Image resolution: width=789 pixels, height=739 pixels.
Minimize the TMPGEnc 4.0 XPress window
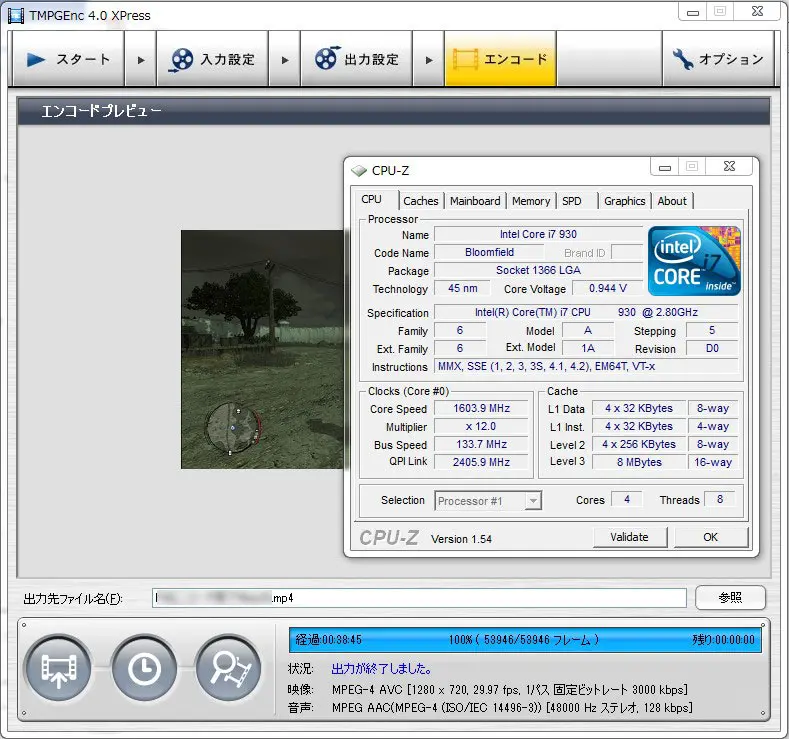click(693, 12)
